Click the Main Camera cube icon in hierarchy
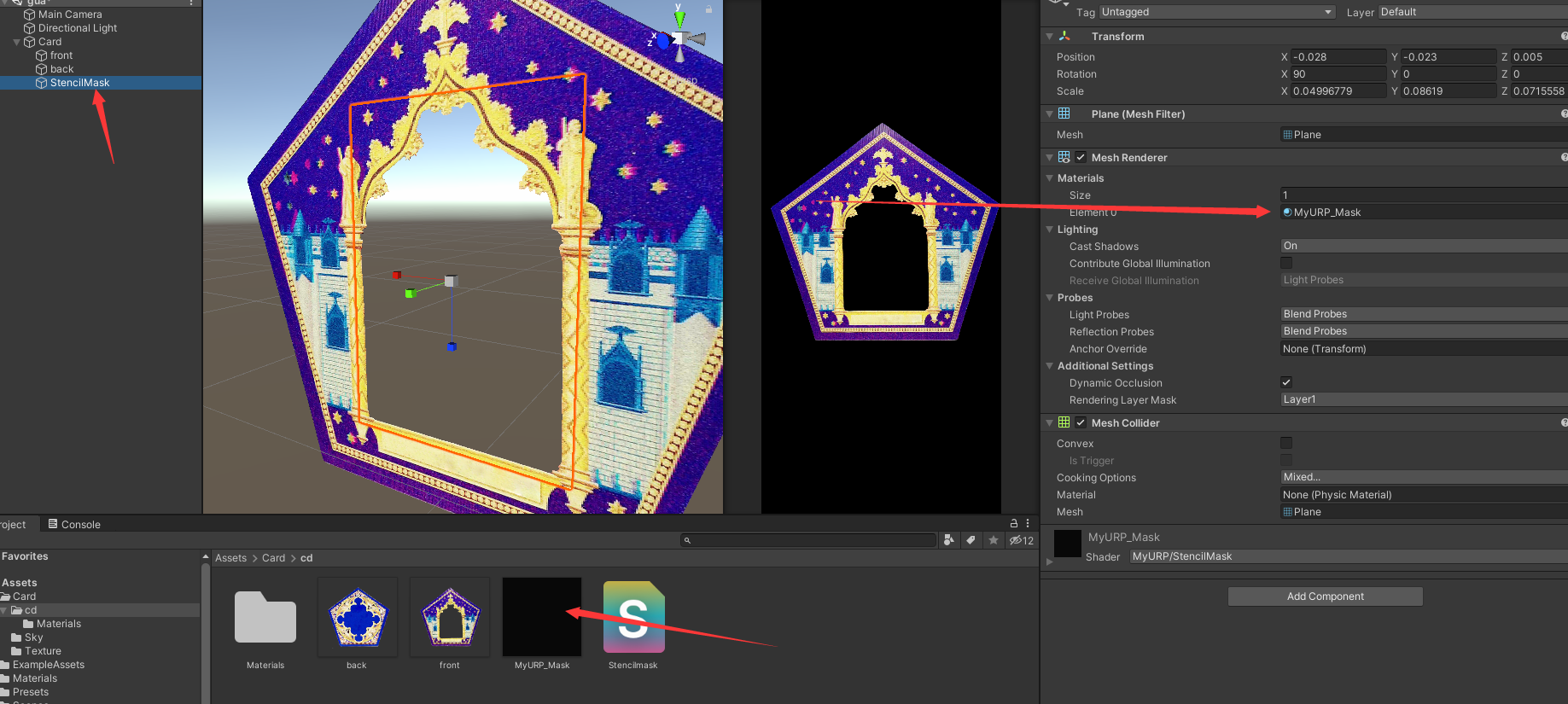Image resolution: width=1568 pixels, height=704 pixels. 30,15
